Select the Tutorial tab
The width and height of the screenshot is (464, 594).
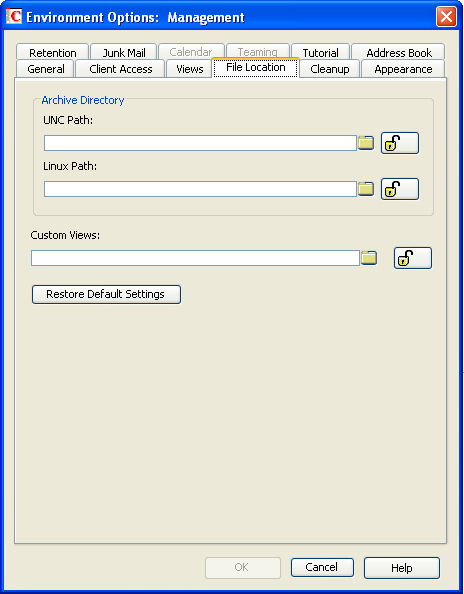[x=320, y=52]
